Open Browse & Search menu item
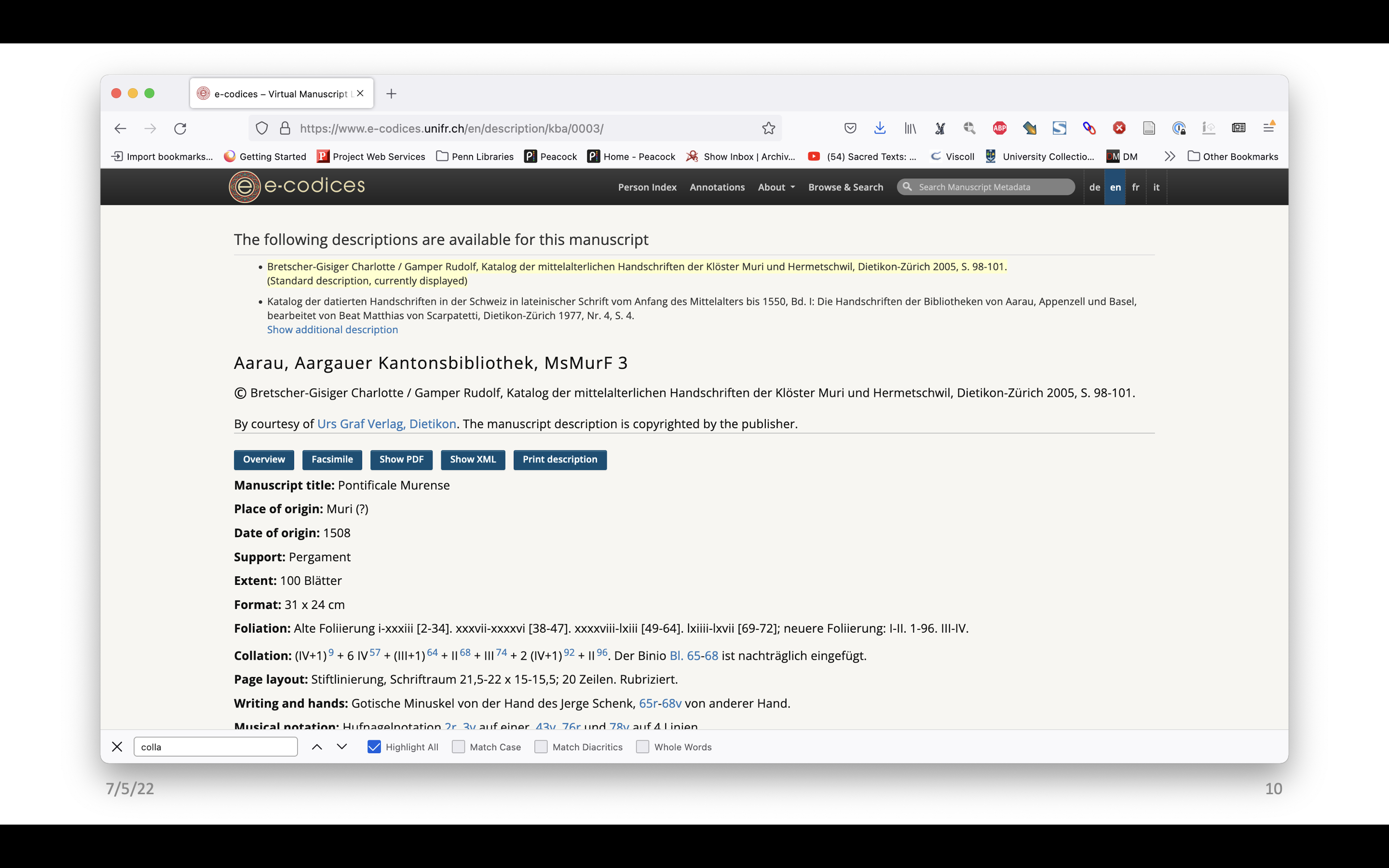The width and height of the screenshot is (1389, 868). click(x=845, y=187)
